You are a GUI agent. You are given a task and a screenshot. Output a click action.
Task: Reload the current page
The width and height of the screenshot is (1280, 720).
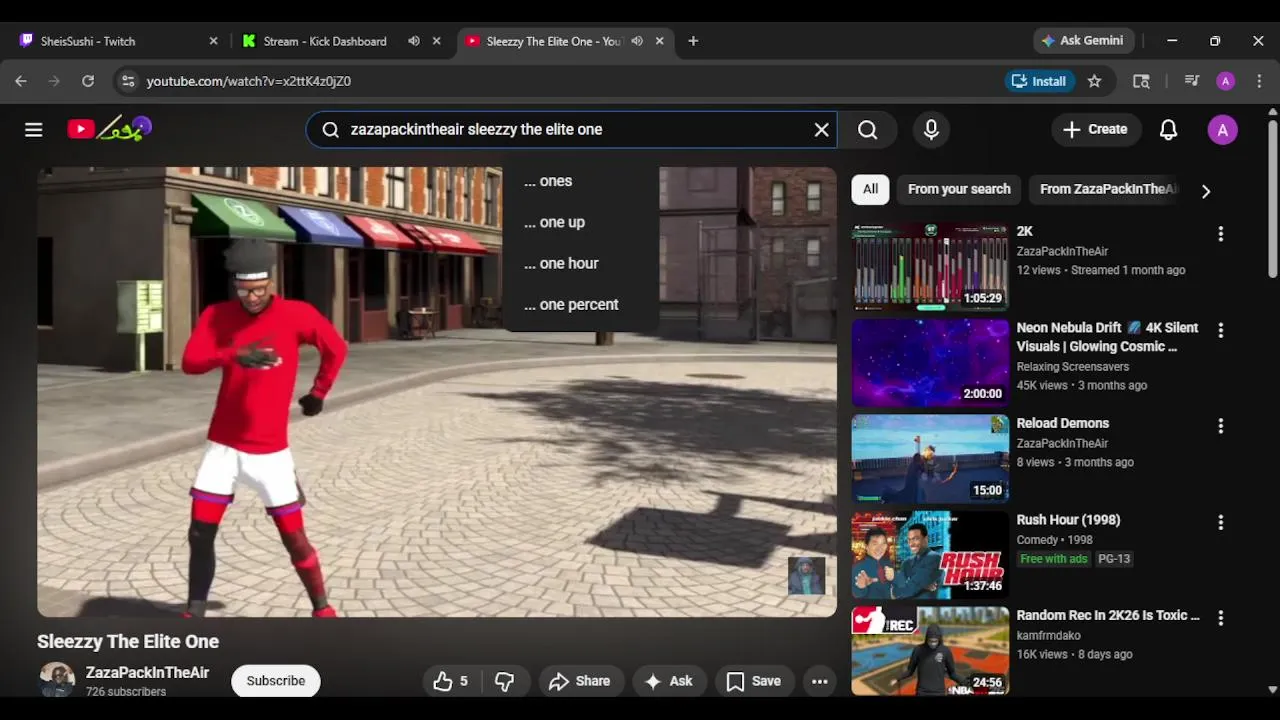point(88,81)
